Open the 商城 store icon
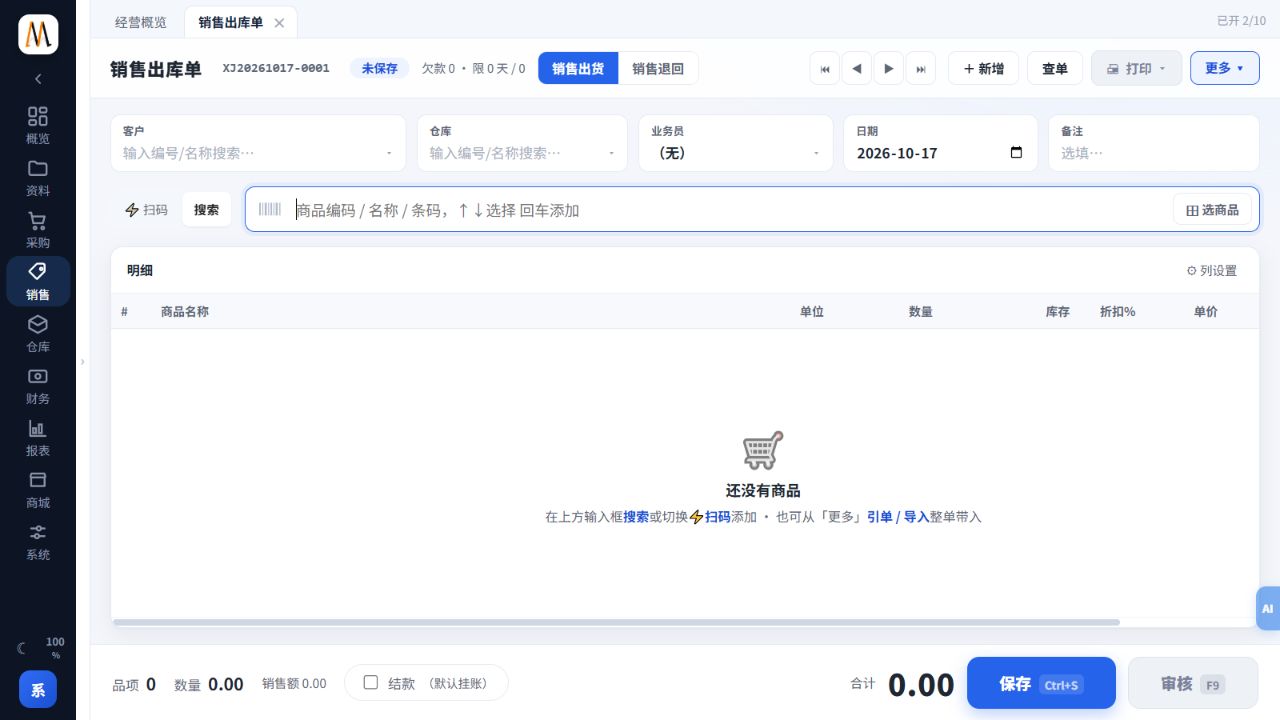Viewport: 1280px width, 720px height. 38,490
